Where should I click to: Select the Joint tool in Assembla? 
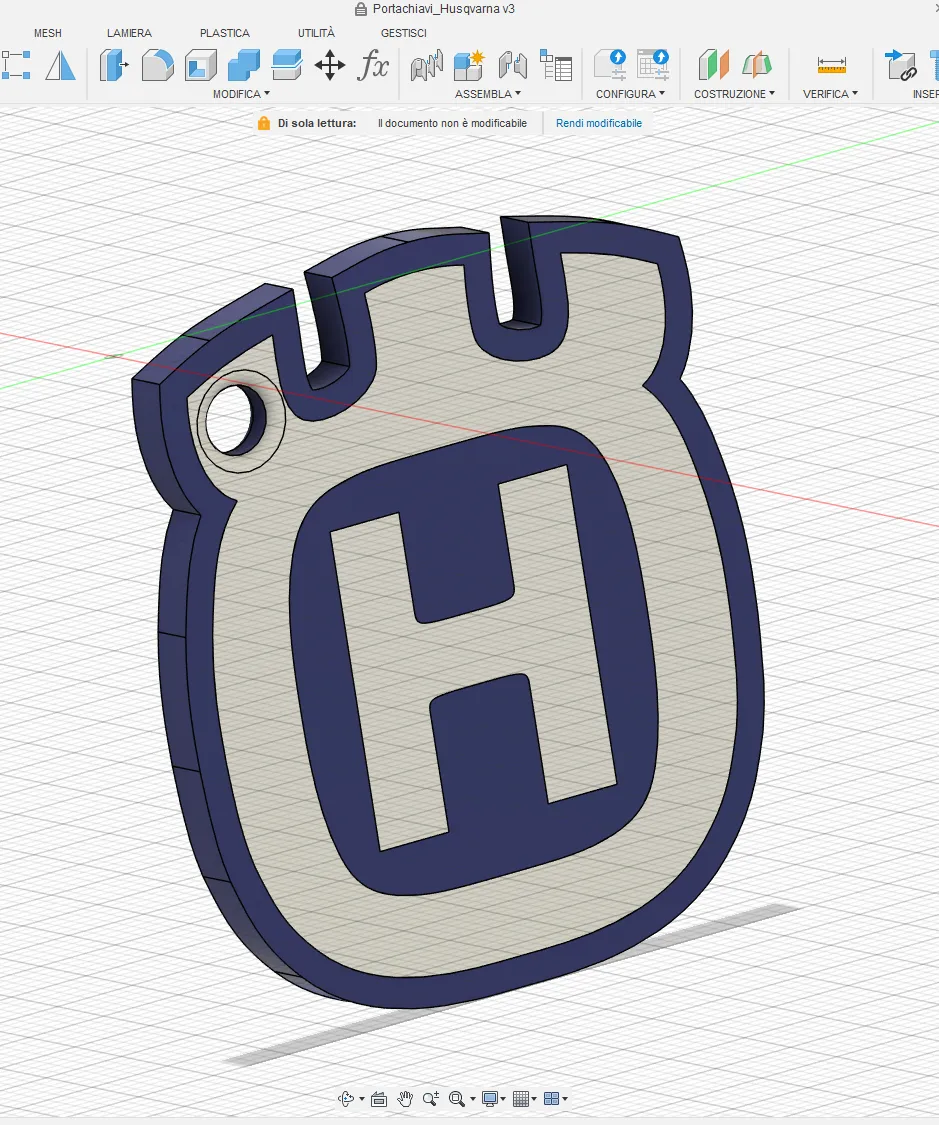[x=427, y=66]
